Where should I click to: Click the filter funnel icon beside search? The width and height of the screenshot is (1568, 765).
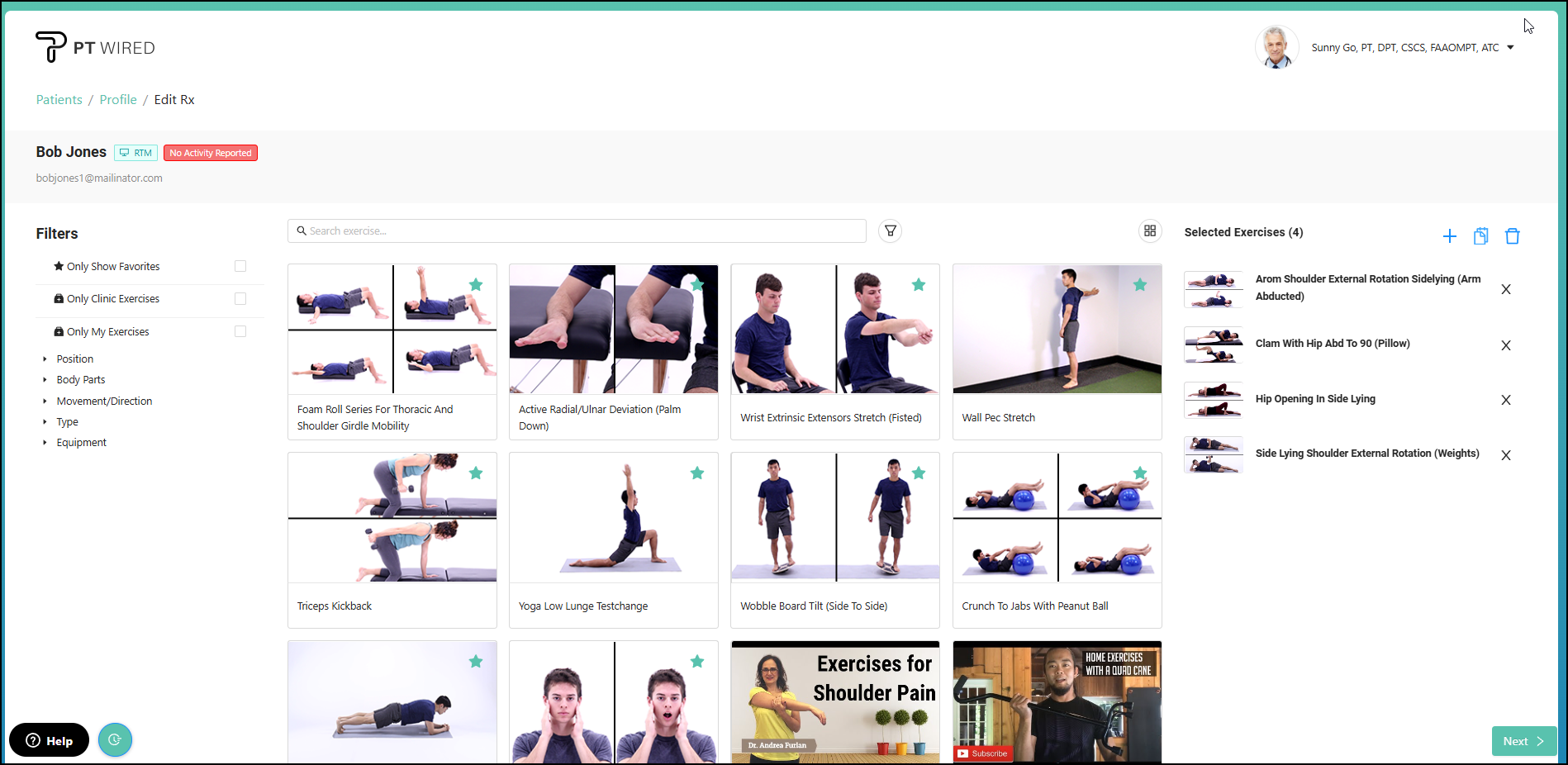point(890,231)
